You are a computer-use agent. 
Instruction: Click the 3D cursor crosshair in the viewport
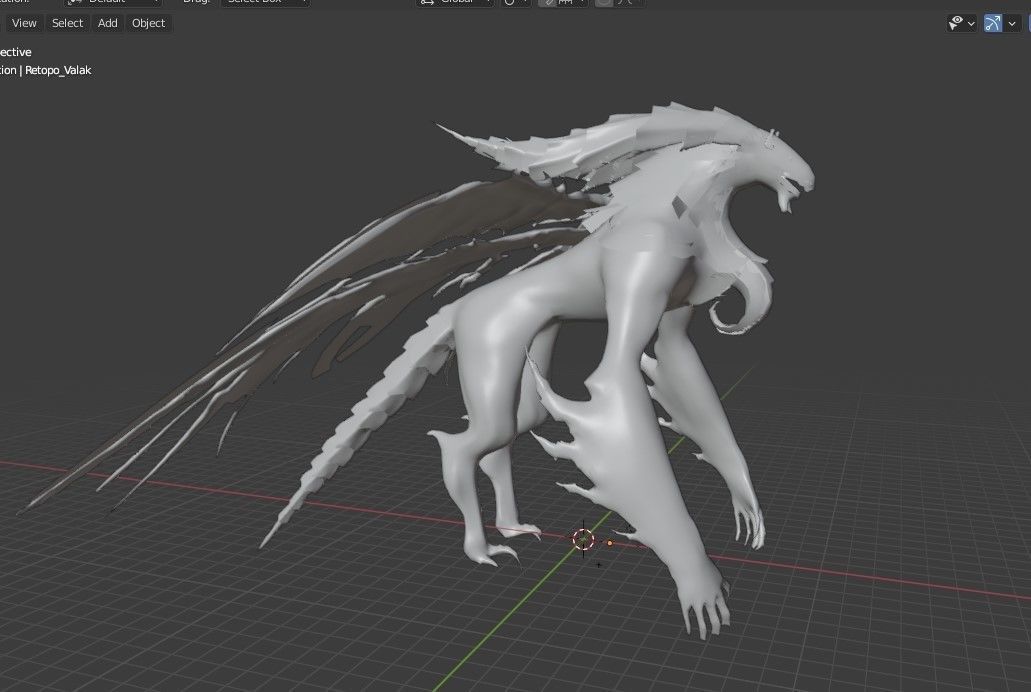pyautogui.click(x=583, y=539)
